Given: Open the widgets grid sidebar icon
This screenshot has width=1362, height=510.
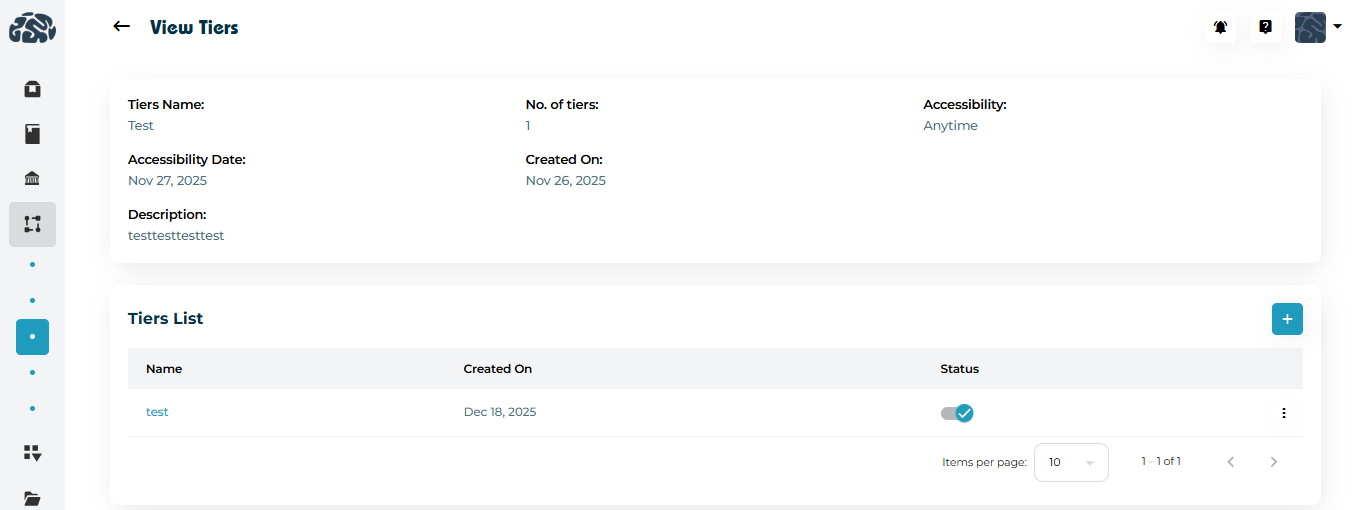Looking at the screenshot, I should pos(32,453).
